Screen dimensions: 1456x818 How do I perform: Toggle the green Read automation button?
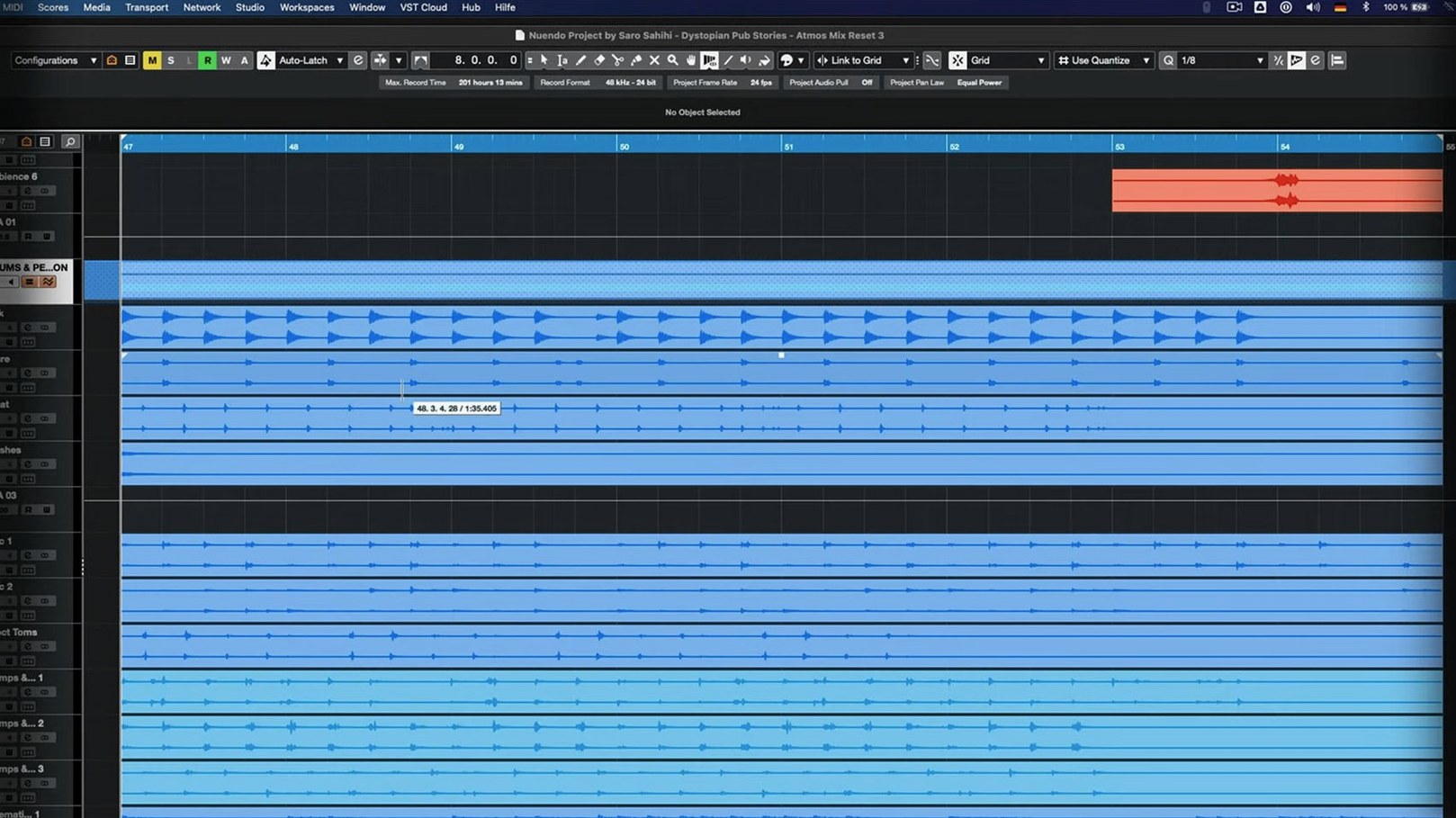tap(207, 60)
